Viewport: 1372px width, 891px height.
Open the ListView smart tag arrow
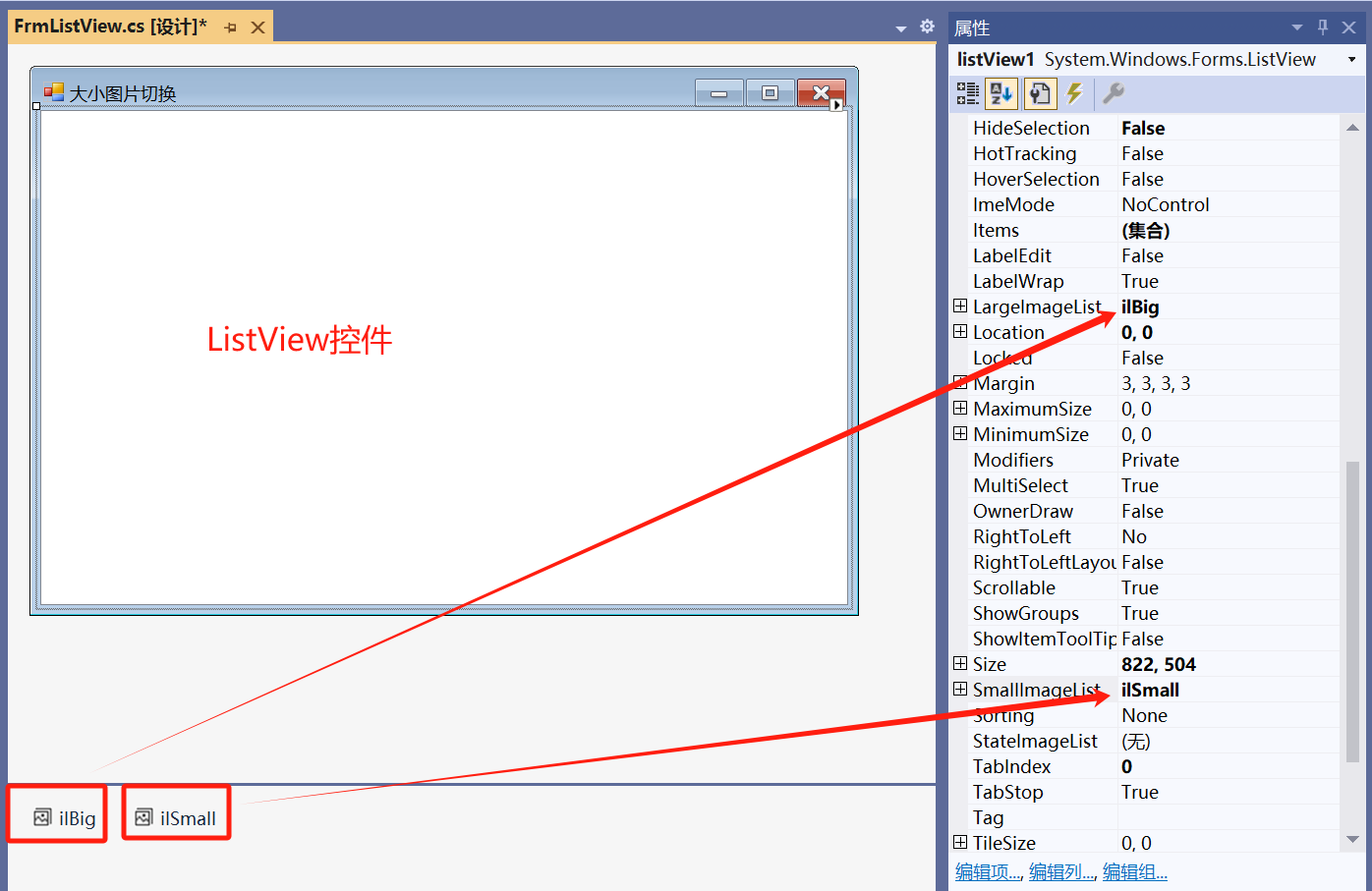pyautogui.click(x=836, y=105)
